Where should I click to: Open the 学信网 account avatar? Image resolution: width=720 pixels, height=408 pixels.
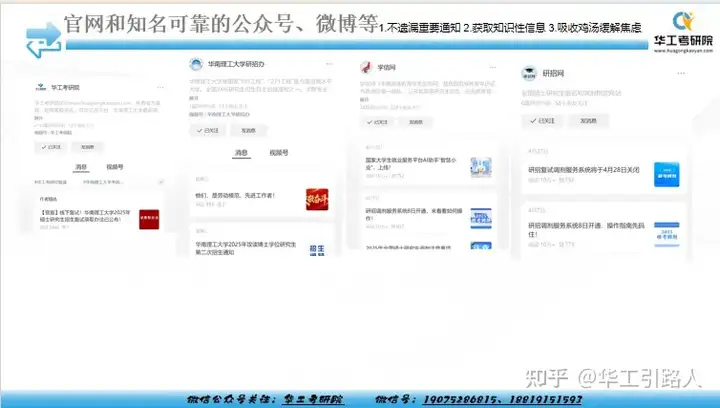(x=366, y=67)
